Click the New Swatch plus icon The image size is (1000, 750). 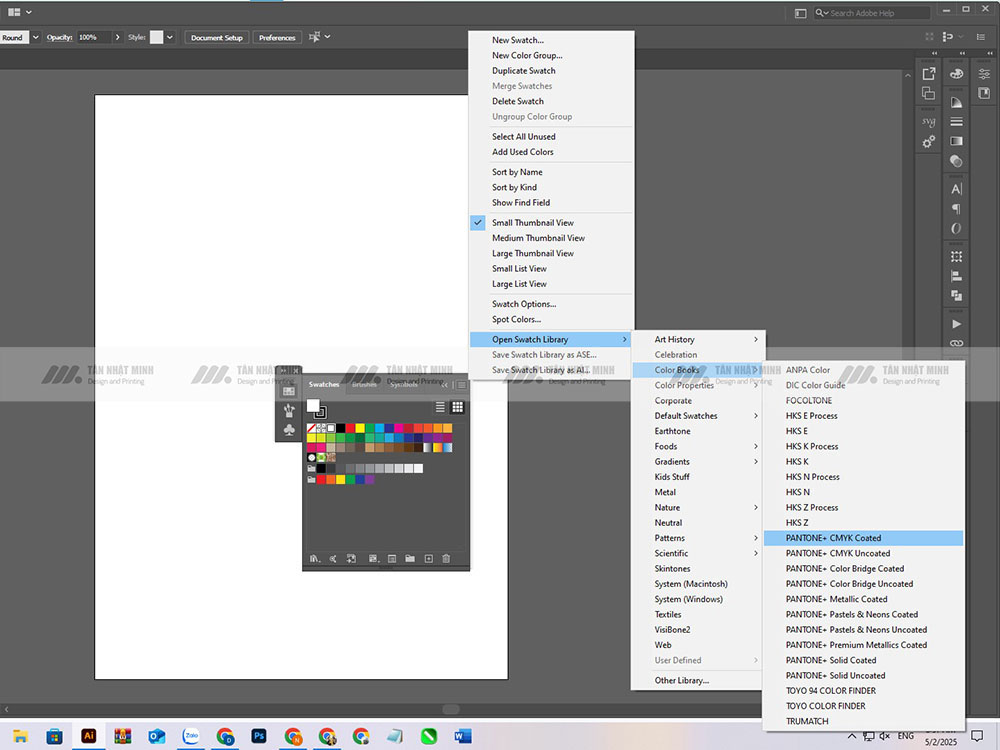point(429,559)
